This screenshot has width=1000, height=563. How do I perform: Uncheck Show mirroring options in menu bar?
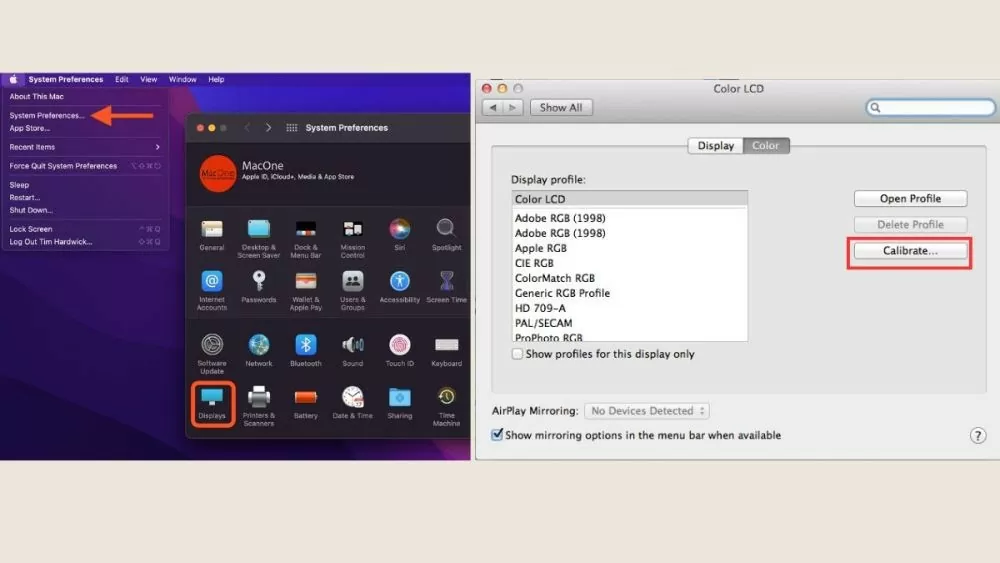[498, 435]
